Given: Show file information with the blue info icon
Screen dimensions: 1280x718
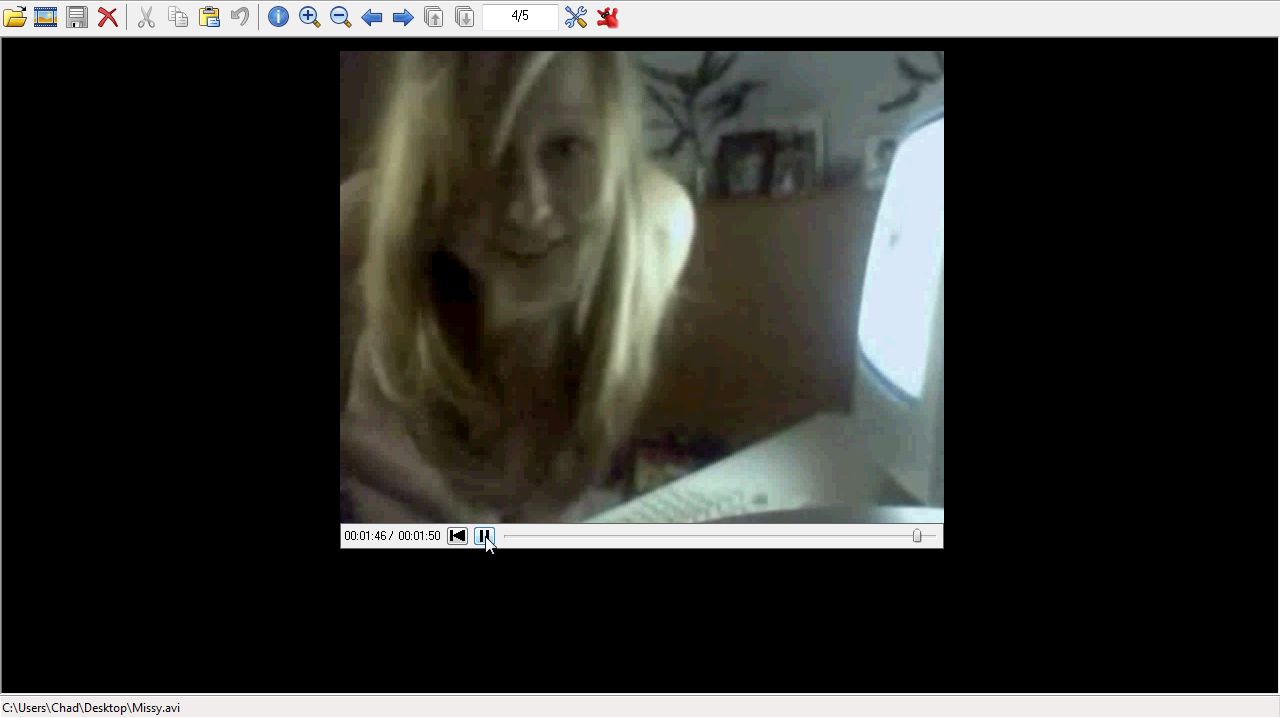Looking at the screenshot, I should tap(278, 17).
